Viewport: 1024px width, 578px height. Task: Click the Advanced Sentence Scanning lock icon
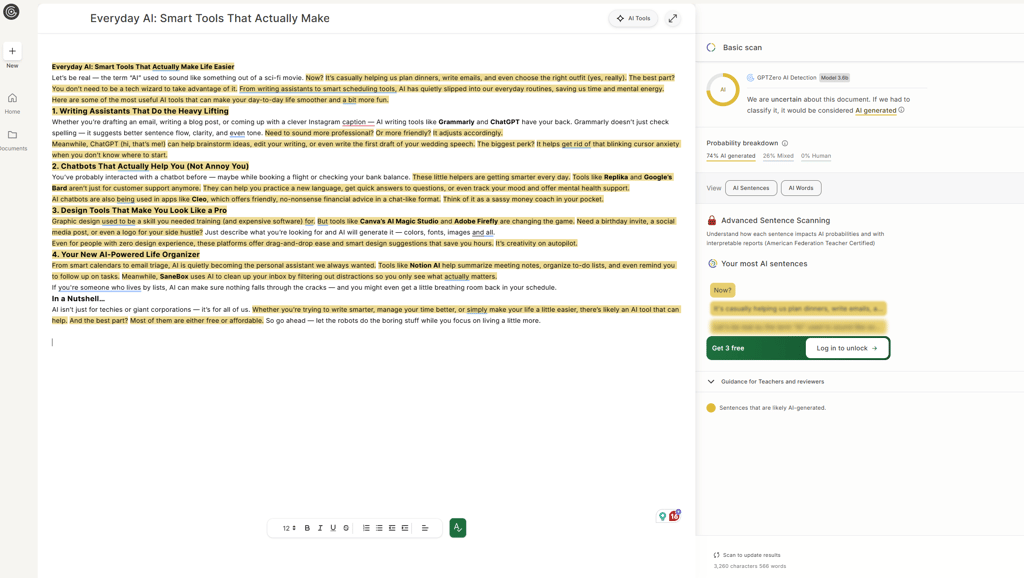pos(712,221)
